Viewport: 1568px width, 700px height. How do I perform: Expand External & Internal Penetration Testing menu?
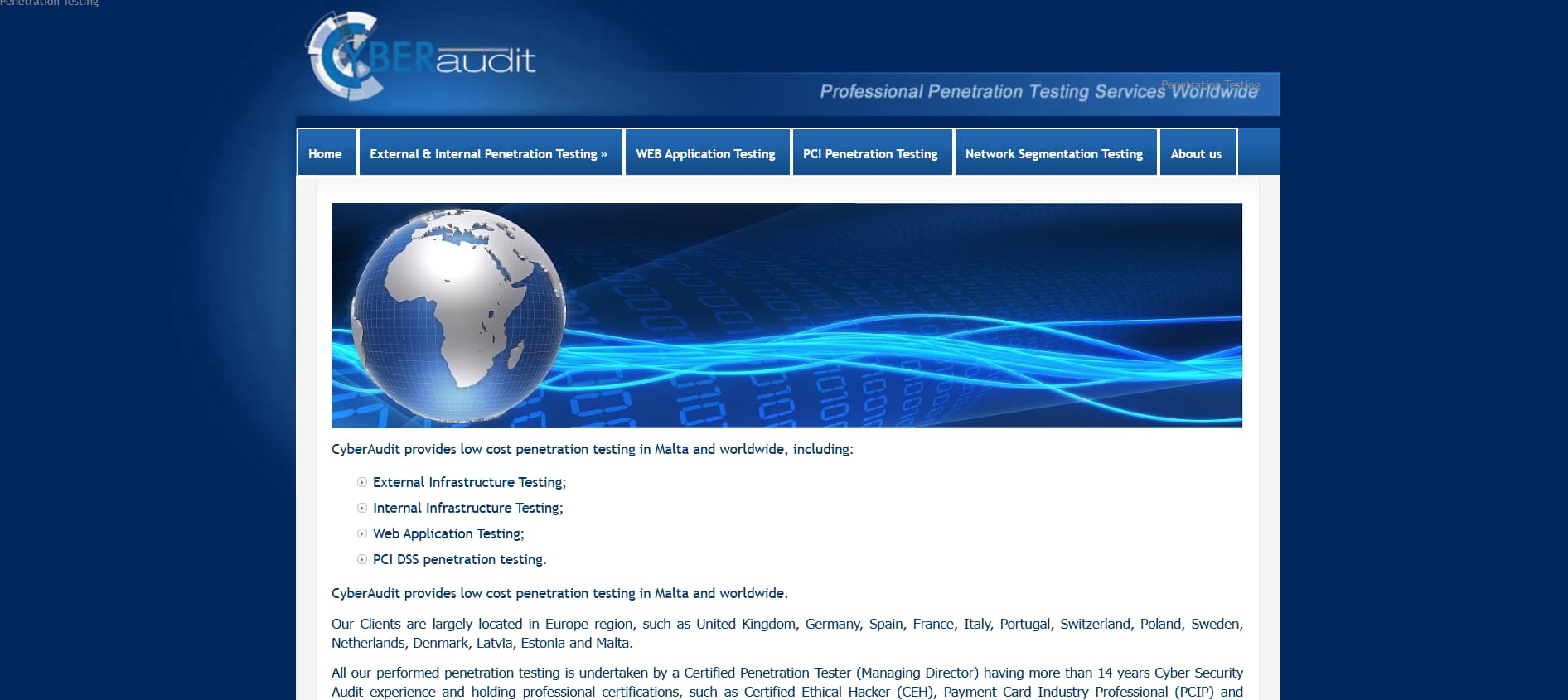(x=491, y=152)
